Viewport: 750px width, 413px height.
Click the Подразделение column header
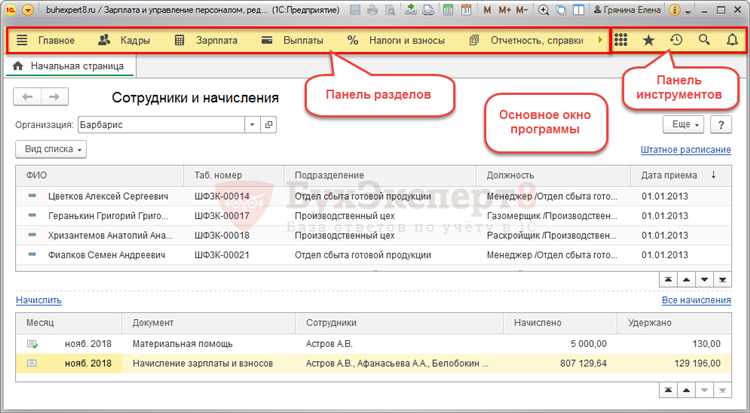click(380, 175)
